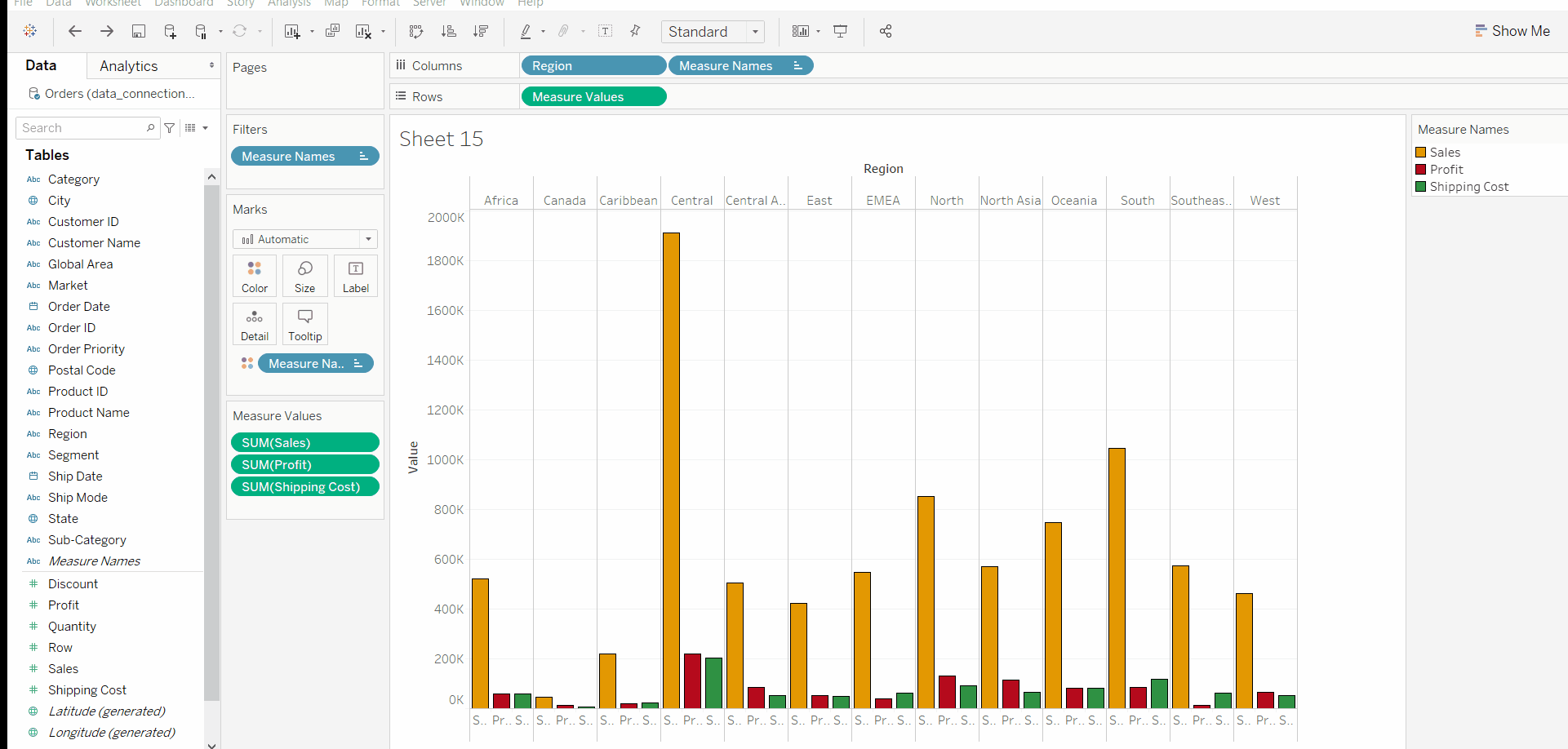Click the share workbook icon
Viewport: 1568px width, 749px height.
pyautogui.click(x=886, y=31)
